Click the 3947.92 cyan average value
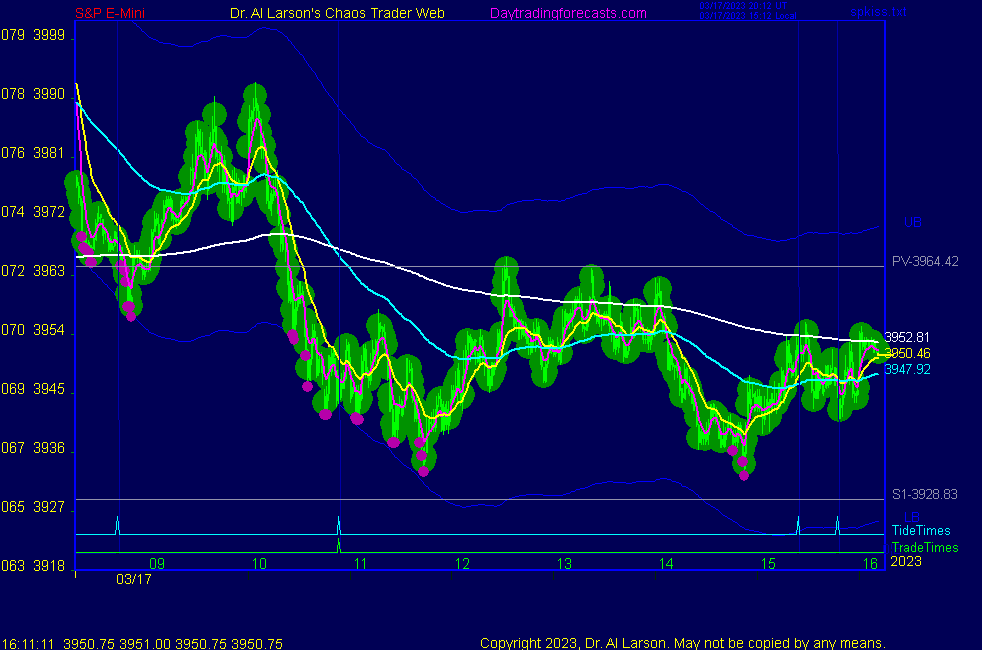The image size is (982, 650). [x=907, y=369]
